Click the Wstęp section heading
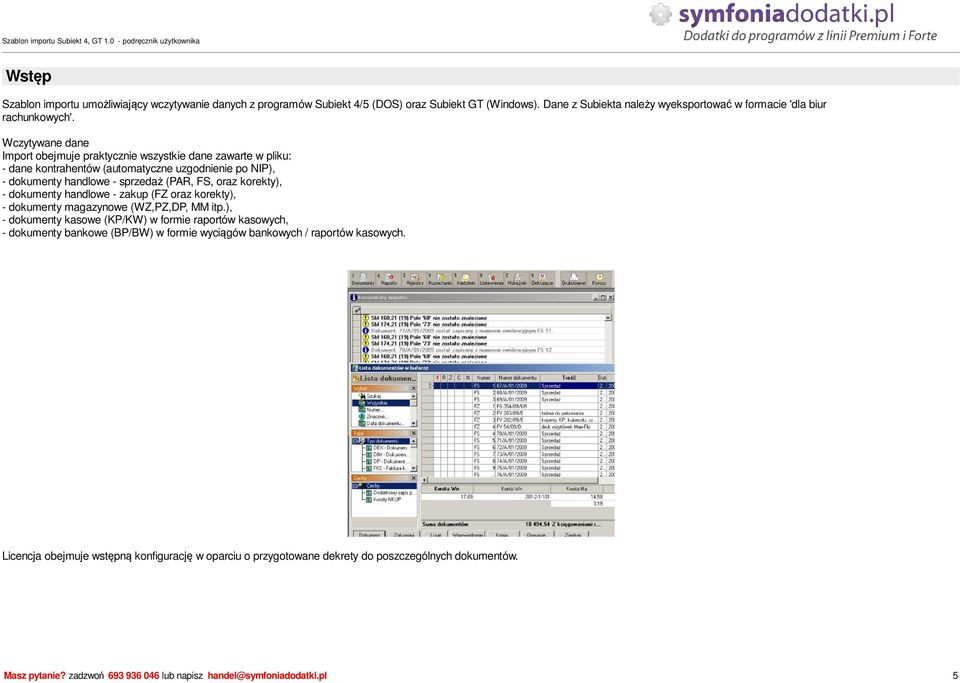This screenshot has width=960, height=683. (x=29, y=77)
